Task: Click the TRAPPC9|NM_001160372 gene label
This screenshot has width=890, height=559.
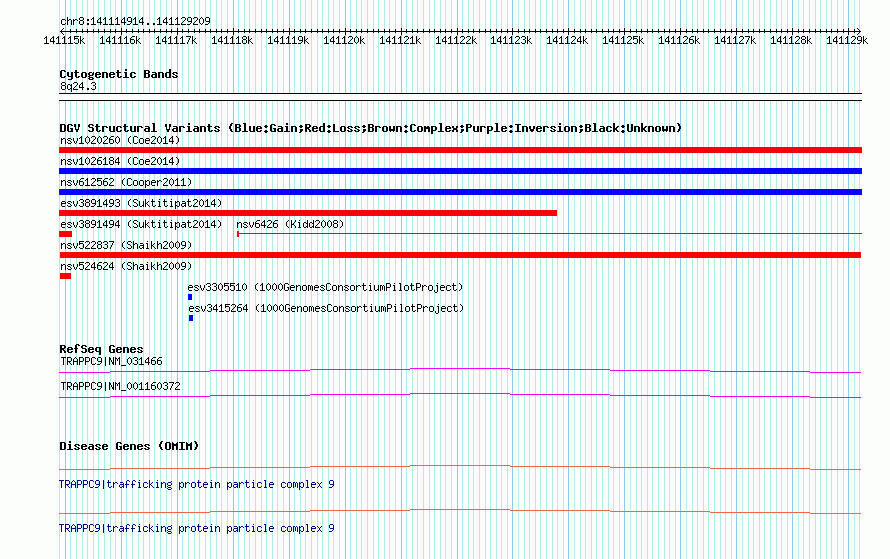Action: pyautogui.click(x=120, y=386)
